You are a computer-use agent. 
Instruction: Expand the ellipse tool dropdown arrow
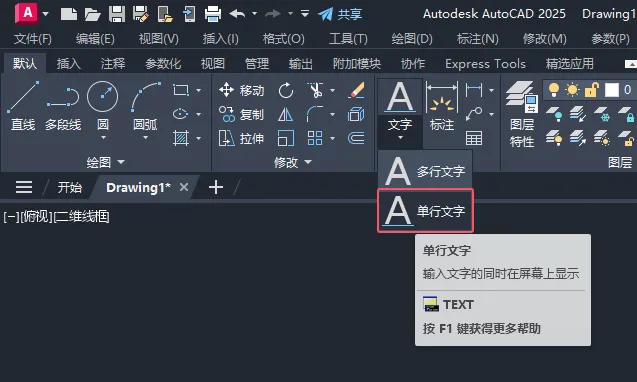tap(198, 115)
